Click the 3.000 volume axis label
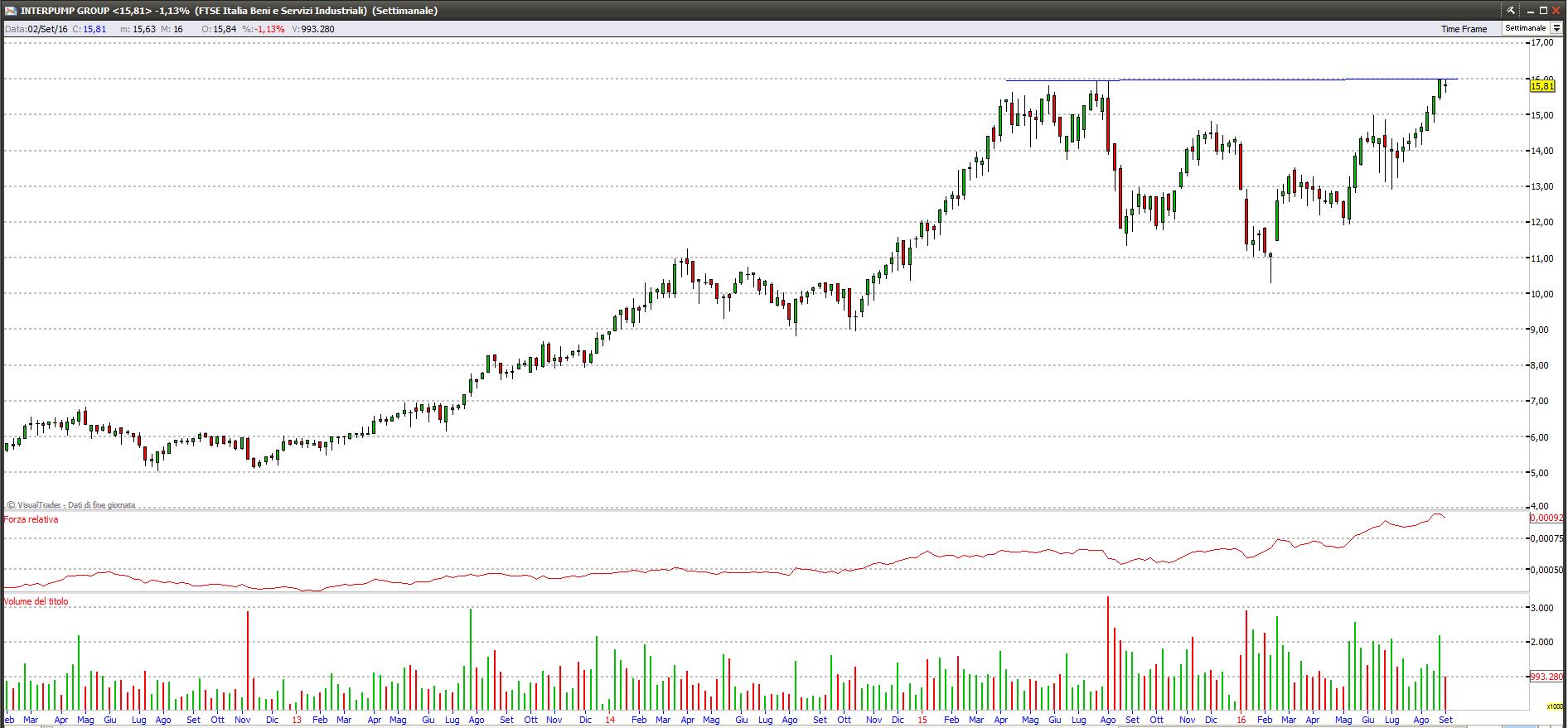Image resolution: width=1568 pixels, height=728 pixels. coord(1542,608)
